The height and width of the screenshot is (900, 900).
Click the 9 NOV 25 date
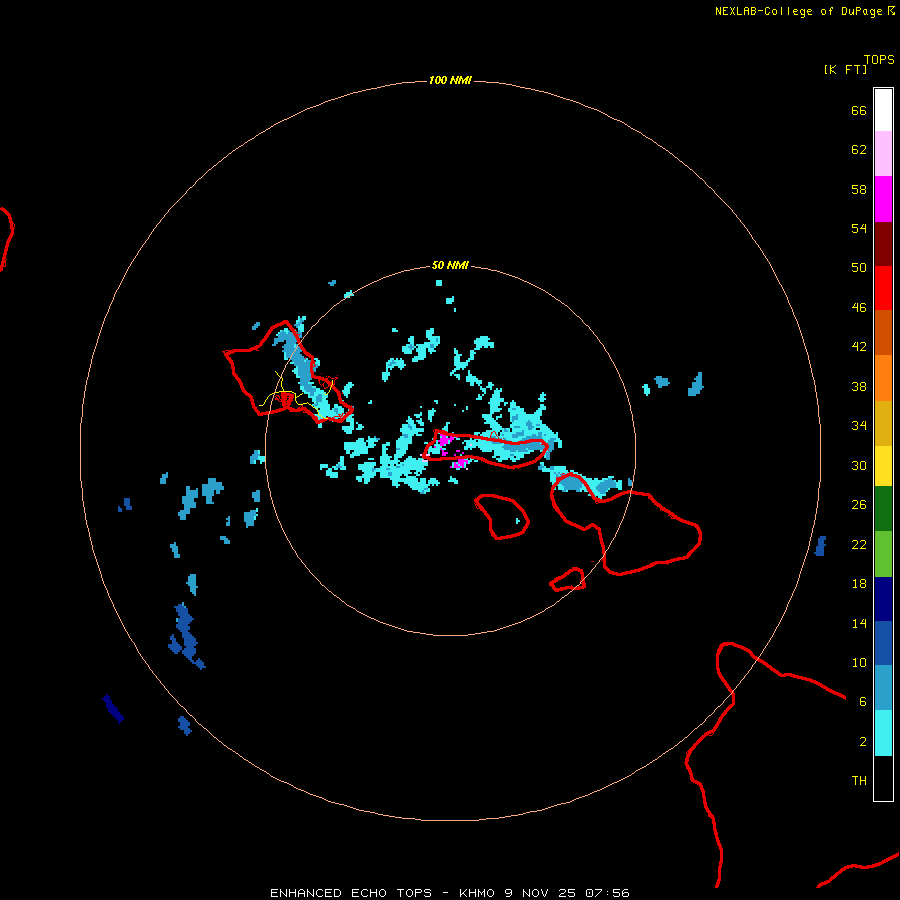pyautogui.click(x=540, y=893)
